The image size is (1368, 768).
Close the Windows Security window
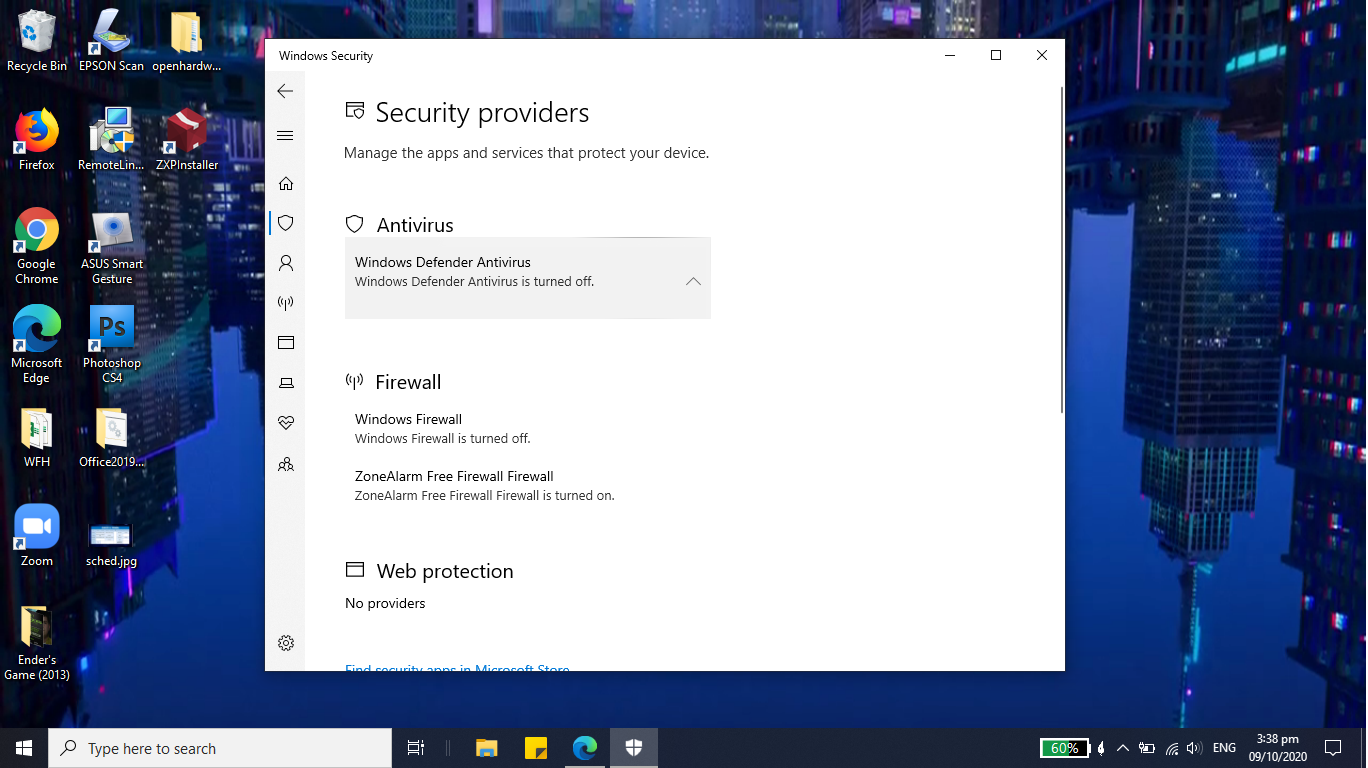tap(1042, 56)
